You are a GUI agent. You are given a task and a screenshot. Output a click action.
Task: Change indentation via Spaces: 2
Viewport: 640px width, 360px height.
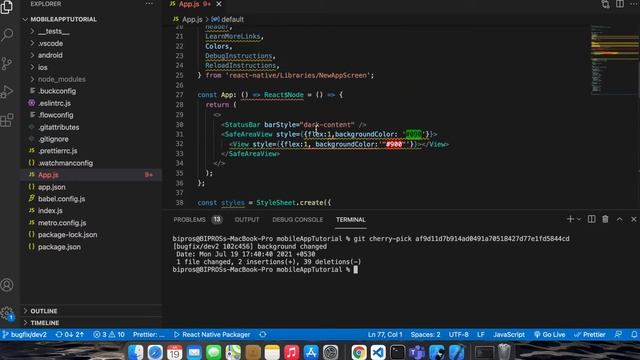[425, 335]
